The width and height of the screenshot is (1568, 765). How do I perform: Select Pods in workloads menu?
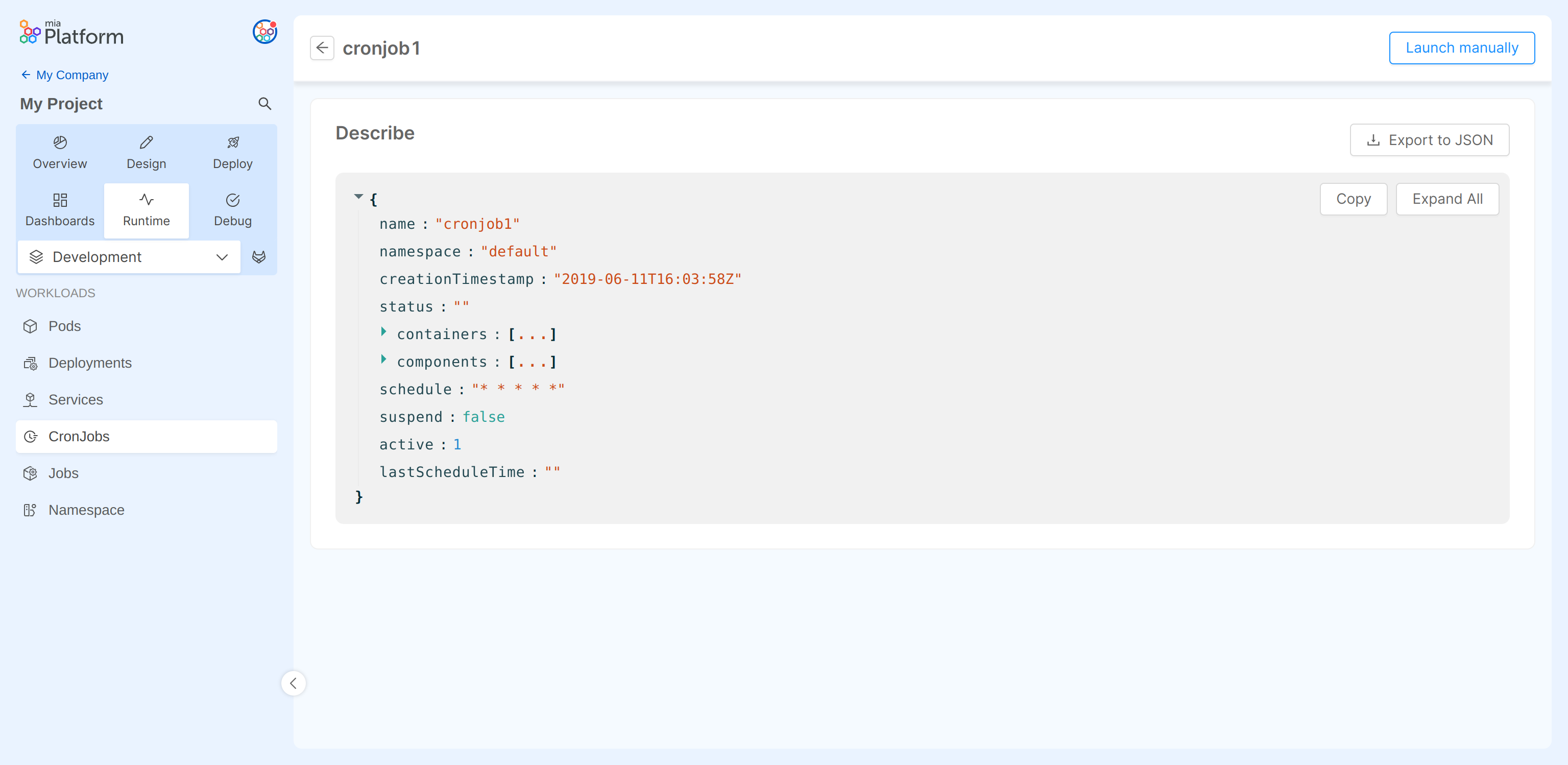(x=64, y=326)
